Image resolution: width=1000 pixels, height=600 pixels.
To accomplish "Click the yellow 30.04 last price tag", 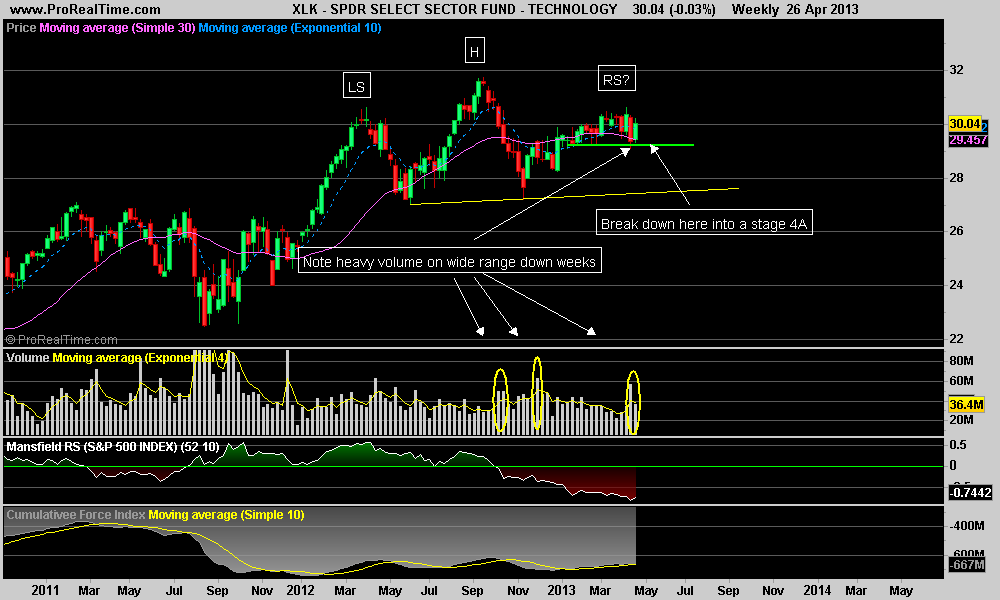I will click(964, 124).
